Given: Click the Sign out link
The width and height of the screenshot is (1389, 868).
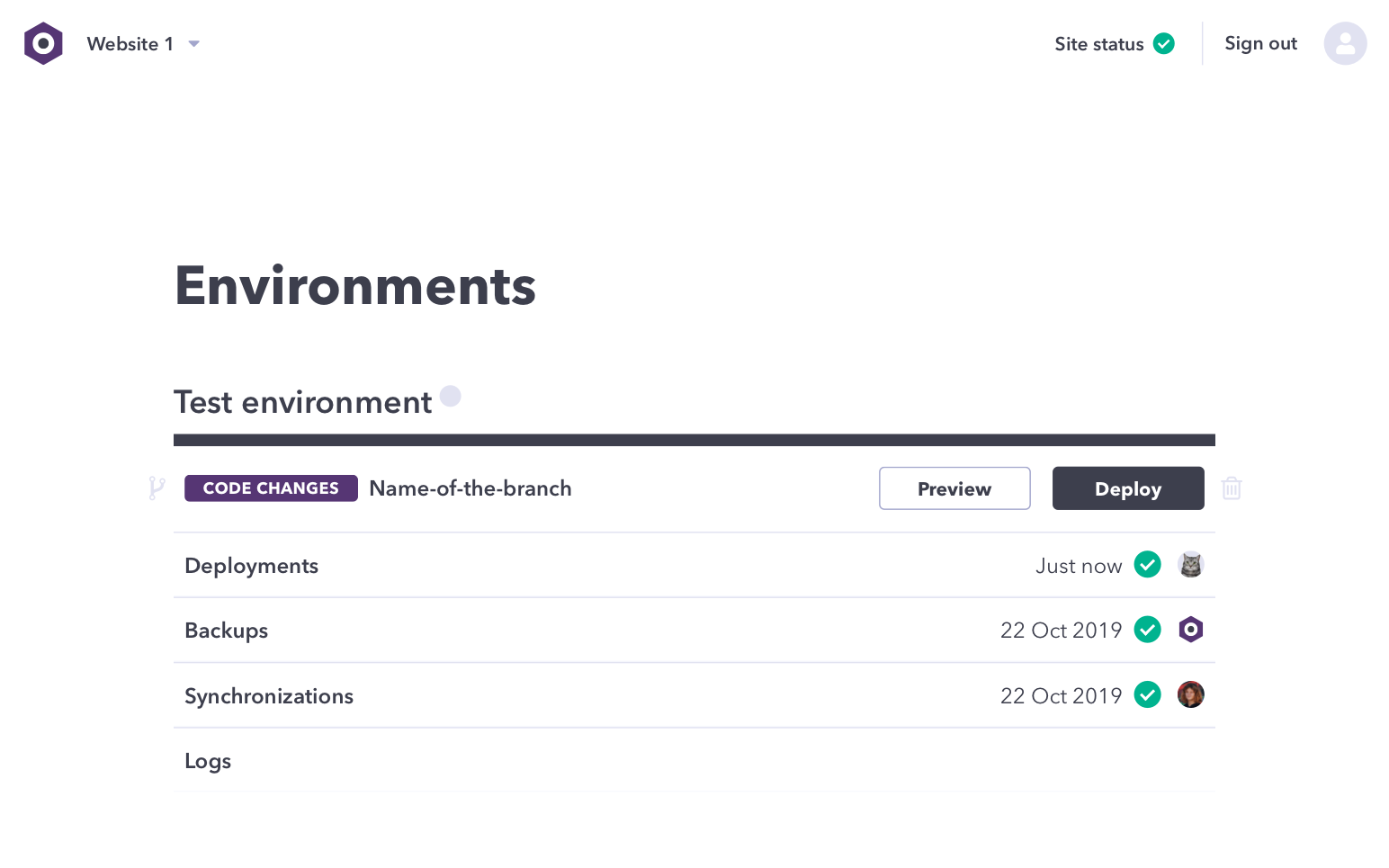Looking at the screenshot, I should pos(1260,43).
